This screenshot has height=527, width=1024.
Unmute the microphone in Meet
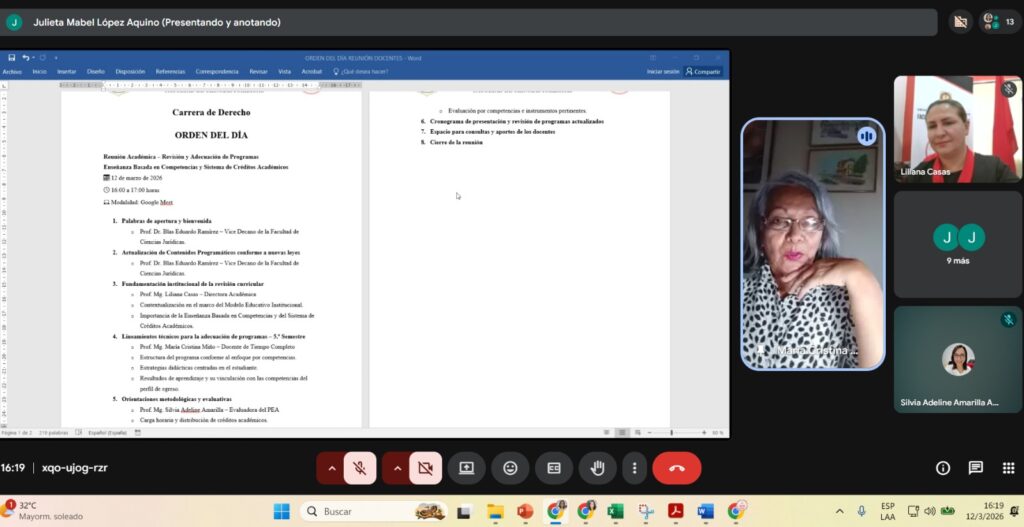359,468
